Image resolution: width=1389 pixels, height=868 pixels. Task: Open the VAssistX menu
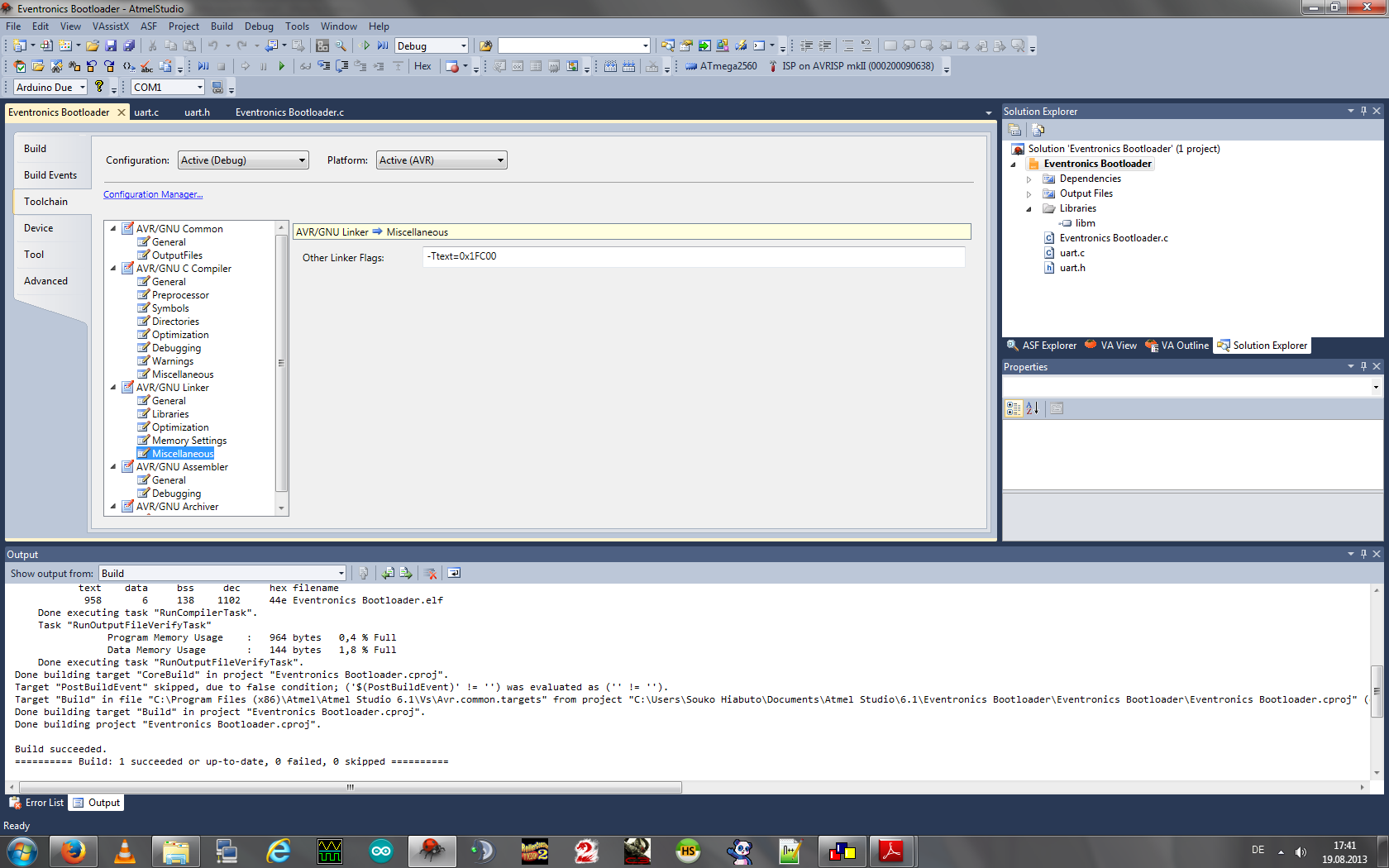point(111,26)
